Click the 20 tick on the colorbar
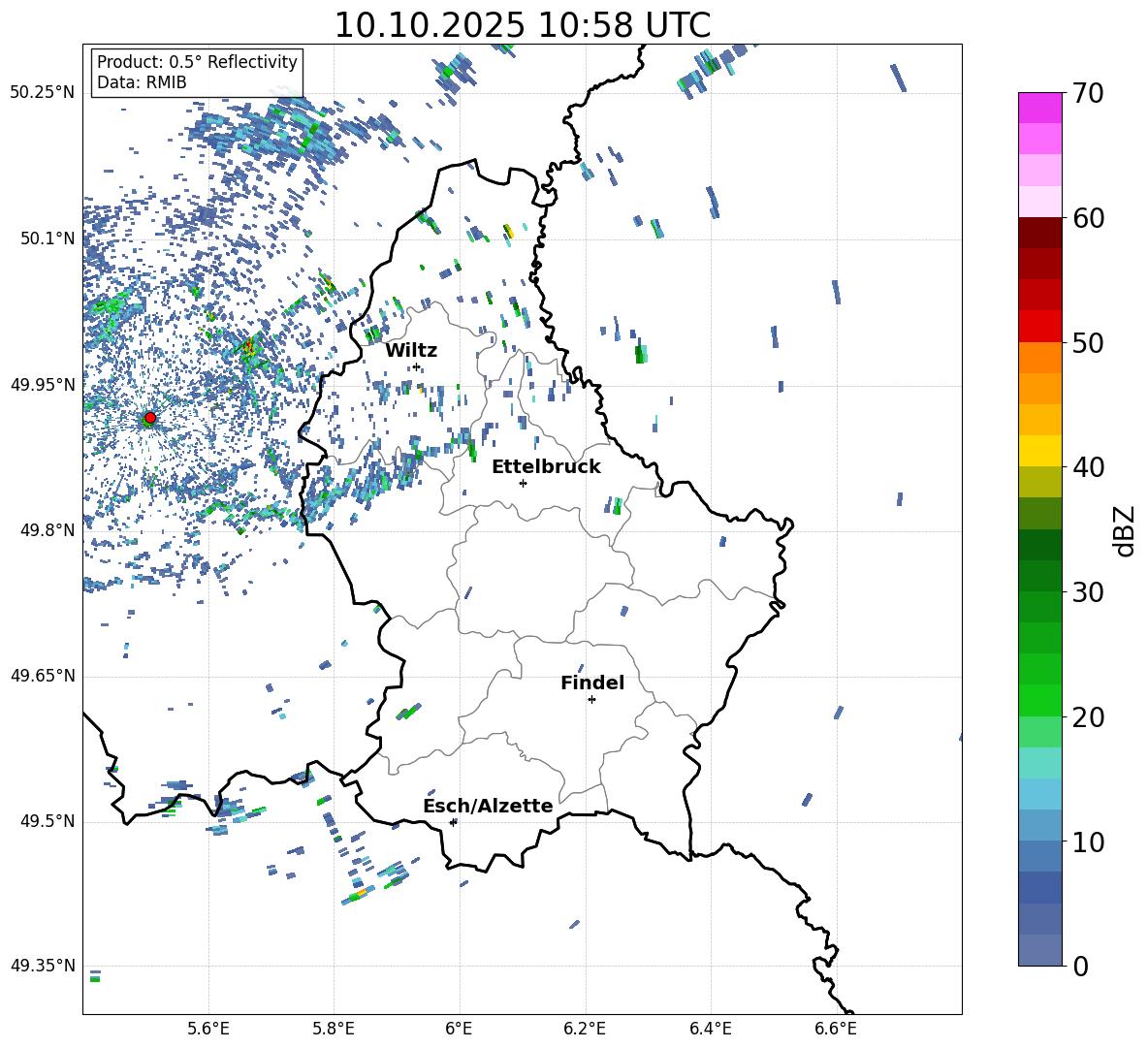 point(1087,717)
